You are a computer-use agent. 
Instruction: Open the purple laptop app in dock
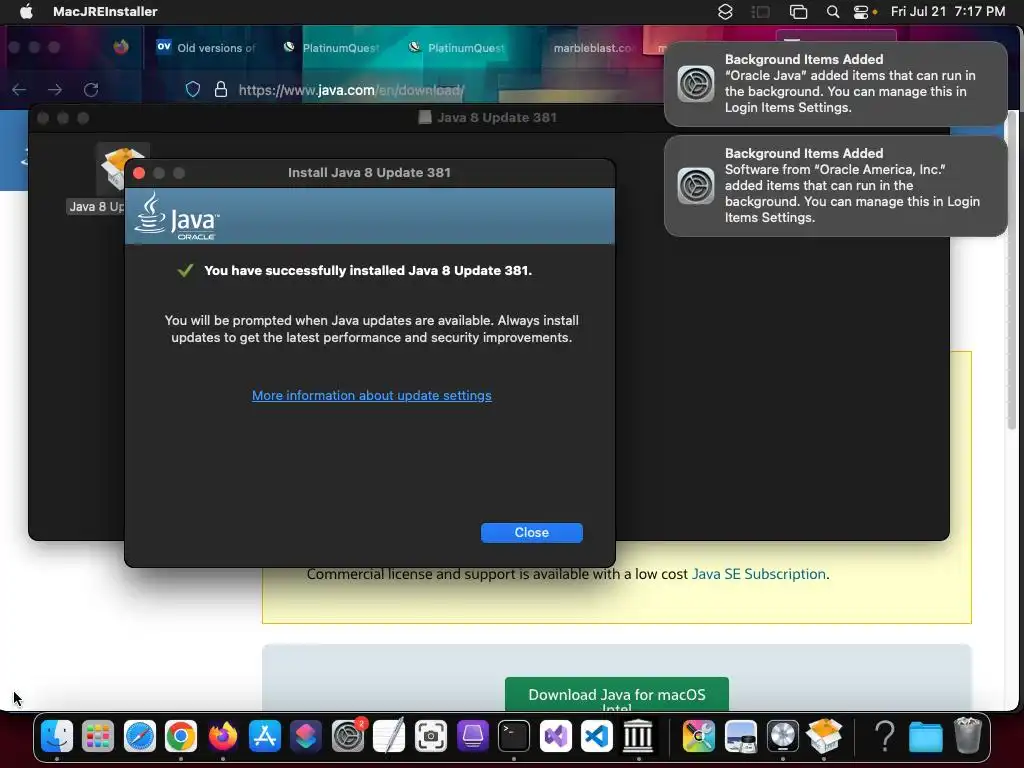472,736
